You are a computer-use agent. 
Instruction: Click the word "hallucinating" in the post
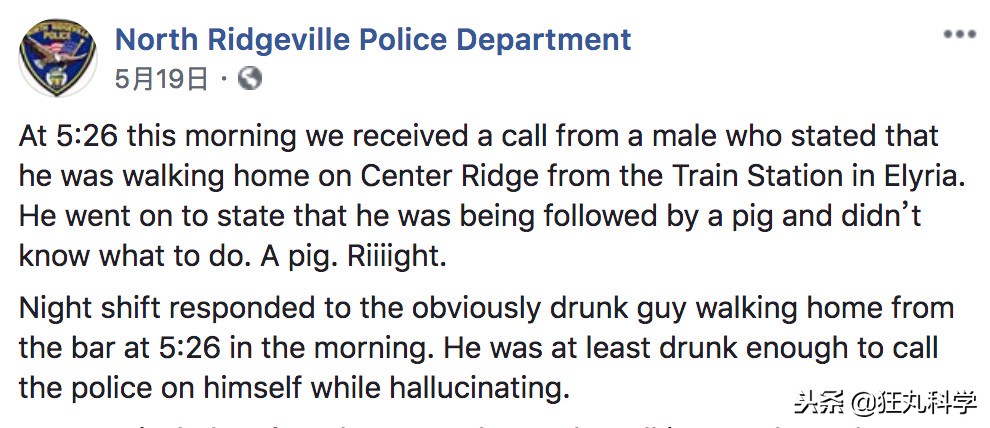[476, 387]
